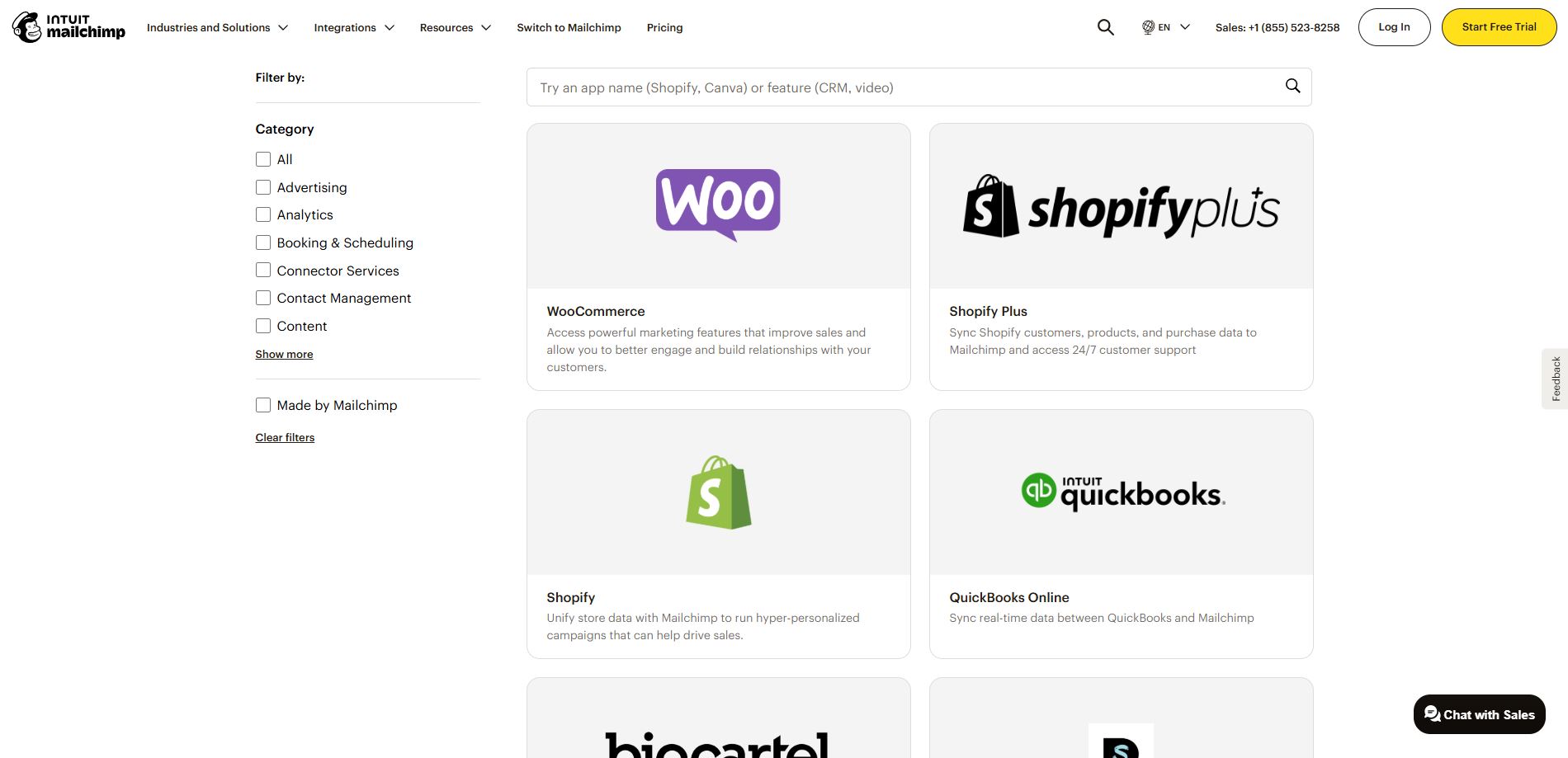The width and height of the screenshot is (1568, 758).
Task: Check Contact Management filter
Action: (x=263, y=298)
